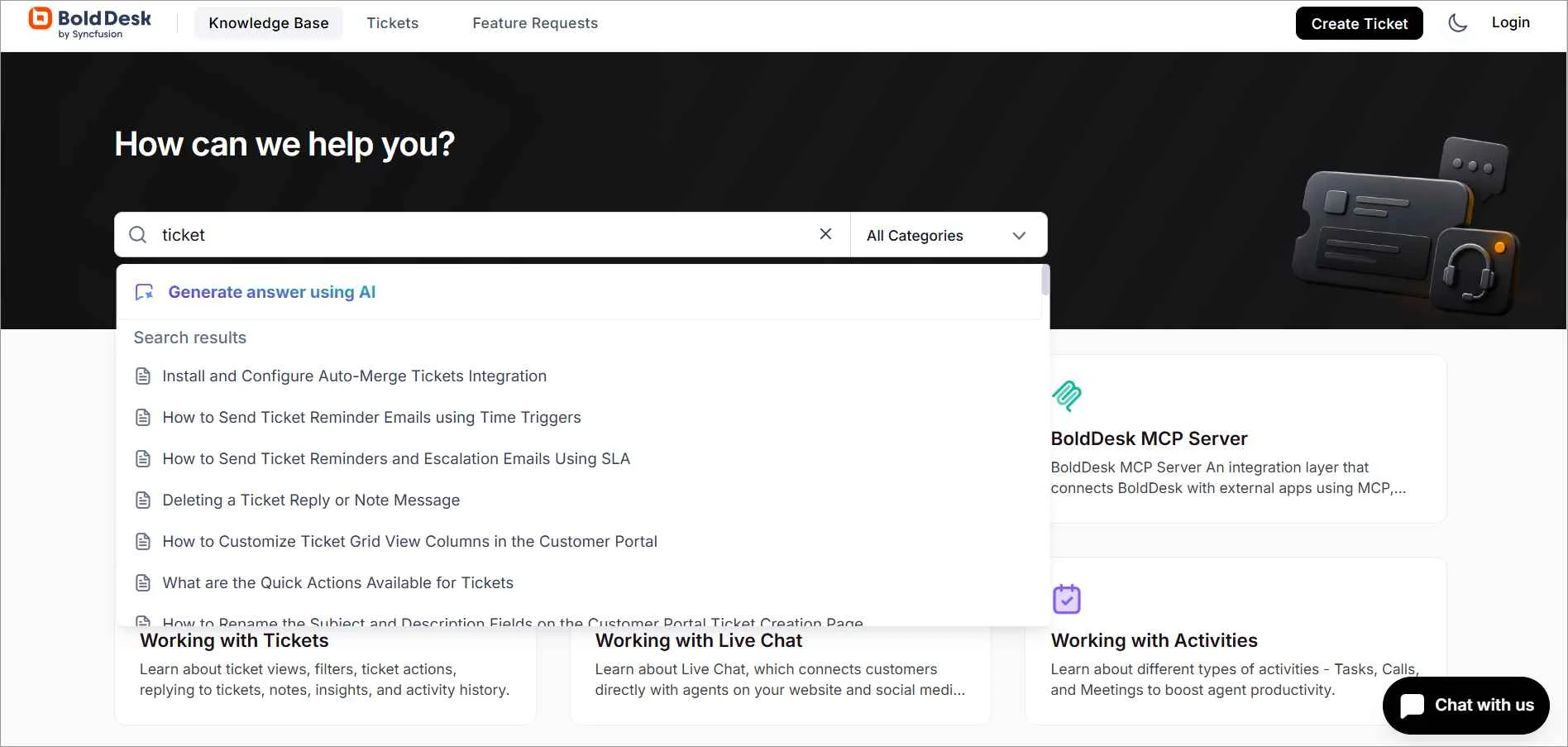Click document icon beside Time Triggers article
Viewport: 1568px width, 747px height.
click(x=143, y=418)
